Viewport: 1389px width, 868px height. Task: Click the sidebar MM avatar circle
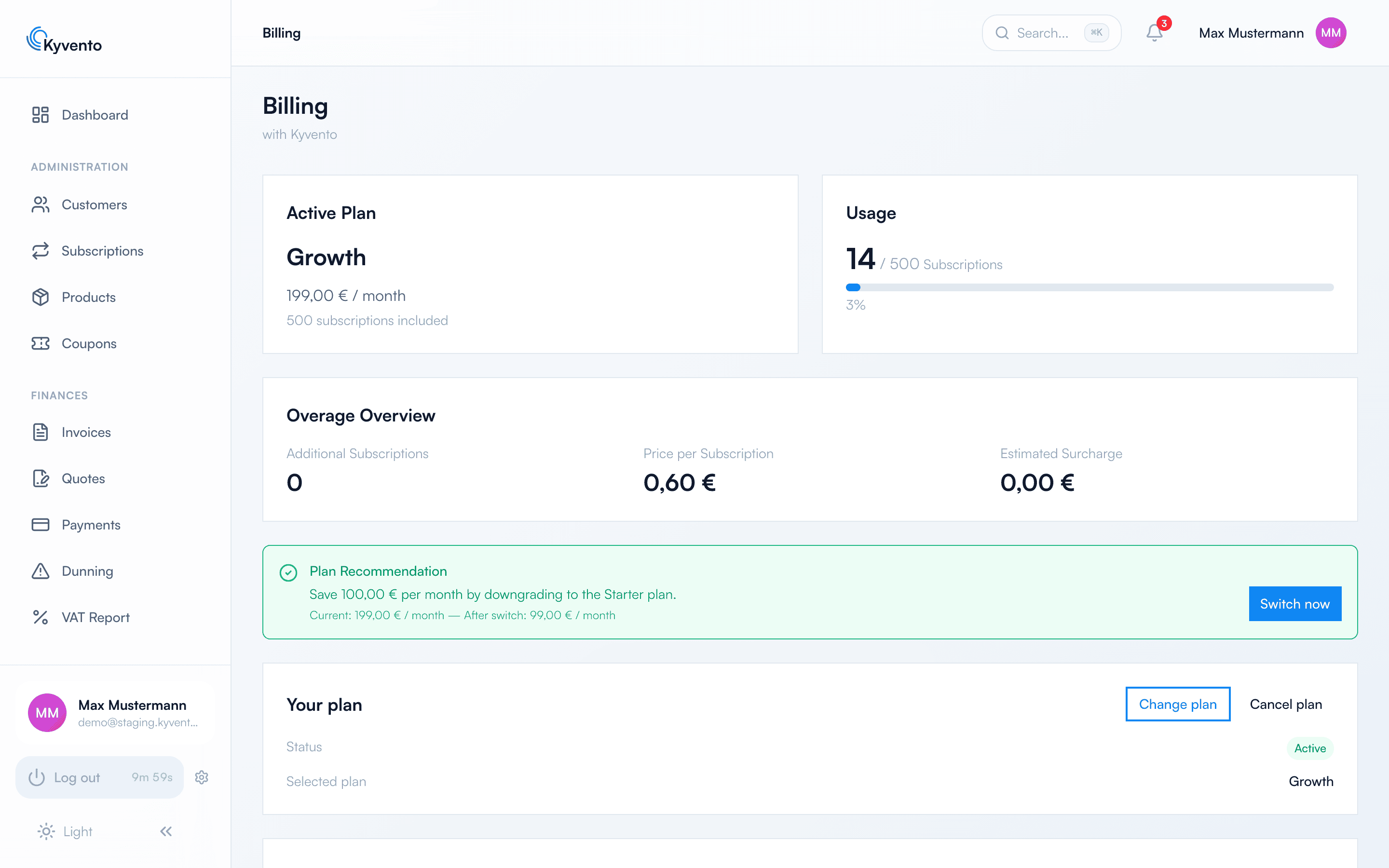[x=47, y=712]
